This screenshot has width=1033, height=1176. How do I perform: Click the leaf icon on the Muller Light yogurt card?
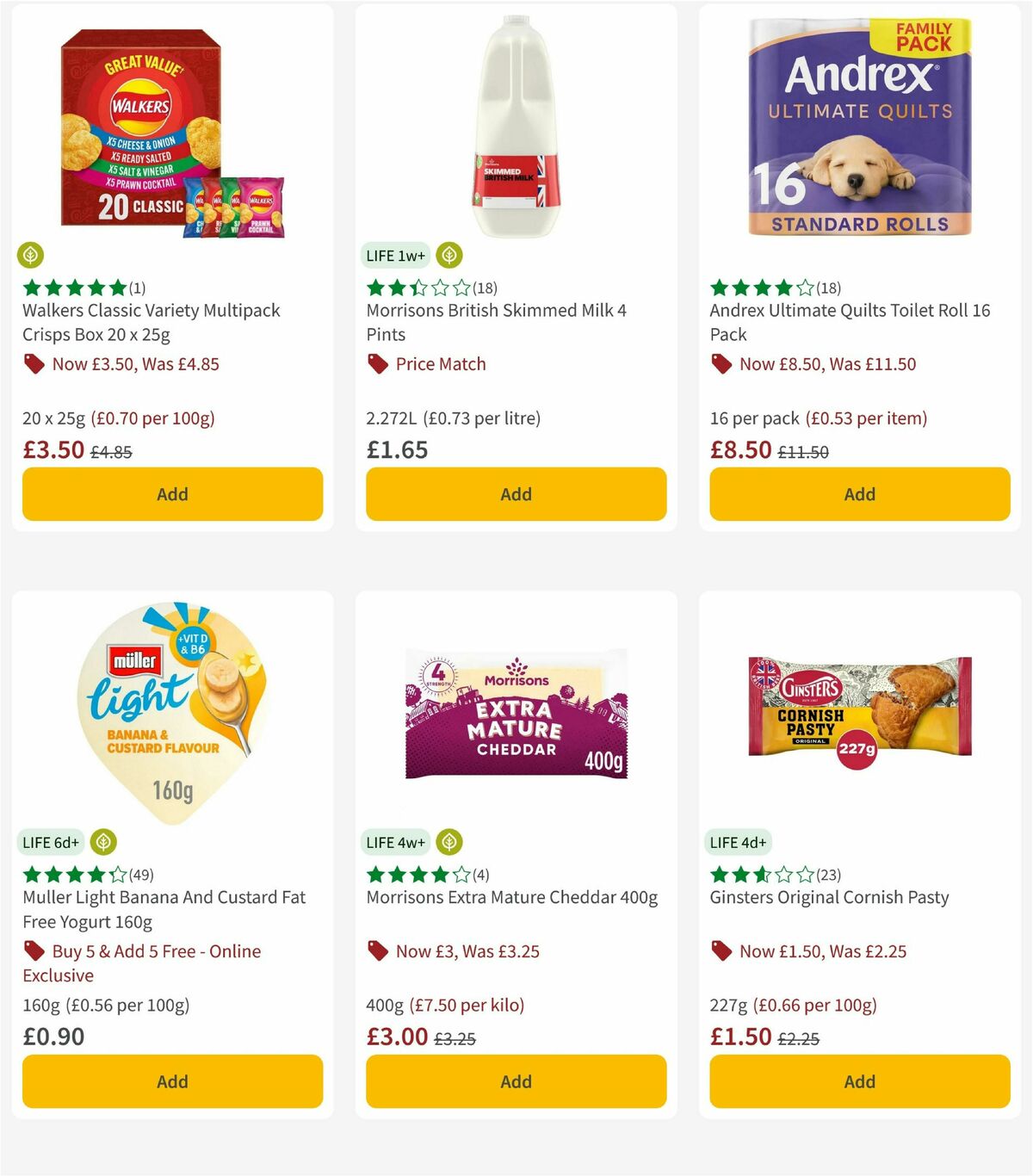[104, 842]
